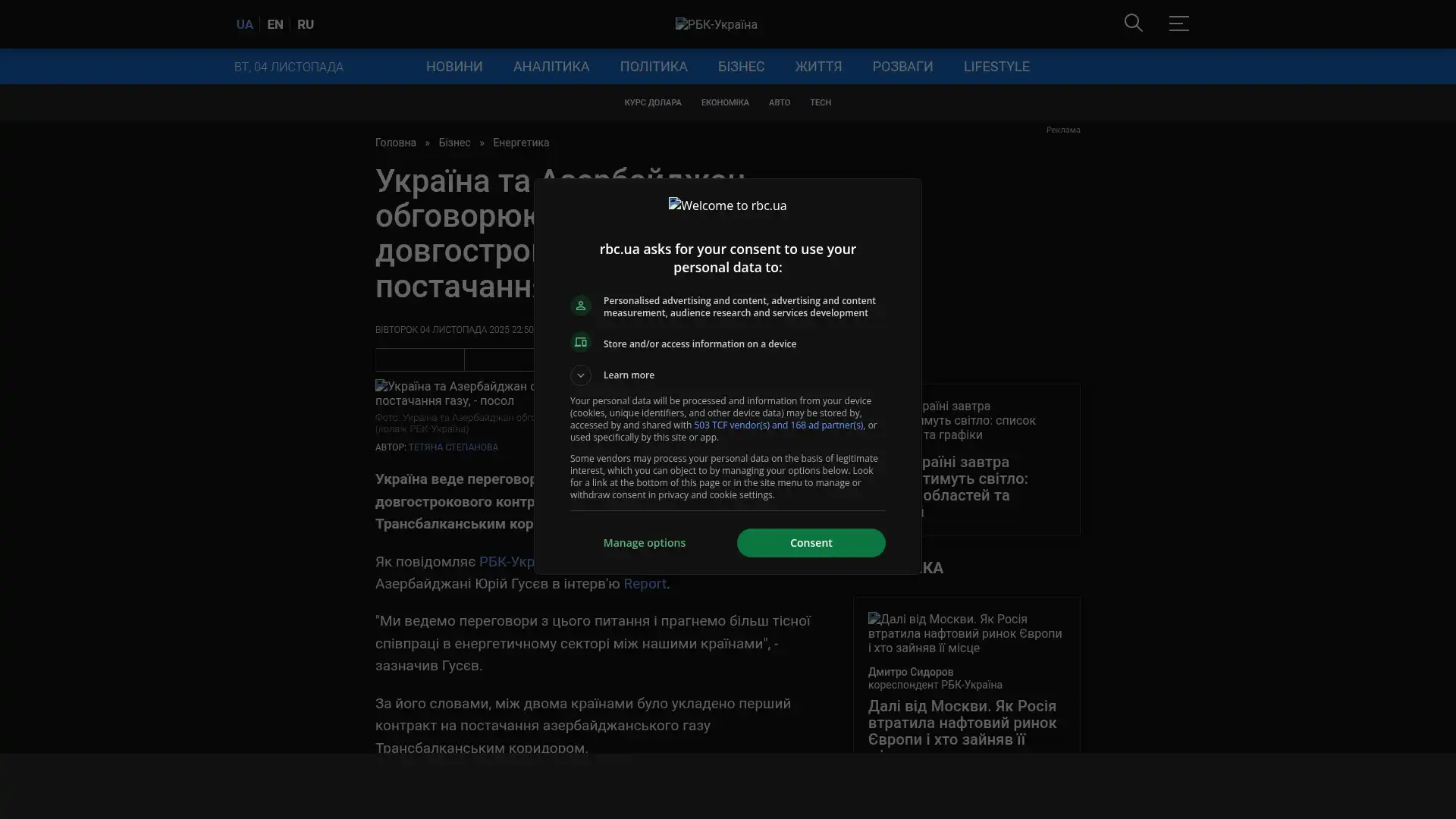
Task: Click the store information device icon
Action: coord(581,343)
